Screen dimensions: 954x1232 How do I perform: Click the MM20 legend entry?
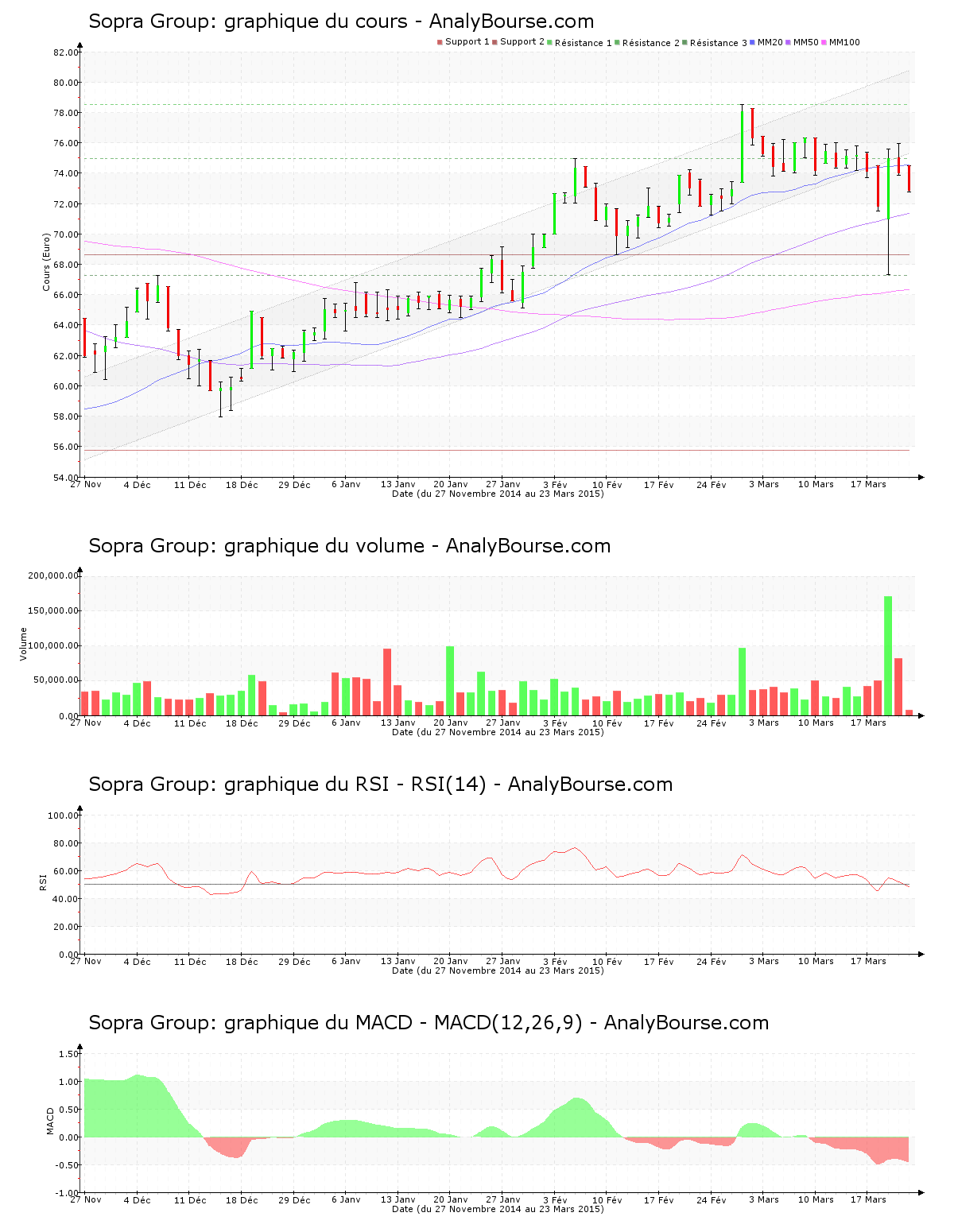(x=766, y=42)
